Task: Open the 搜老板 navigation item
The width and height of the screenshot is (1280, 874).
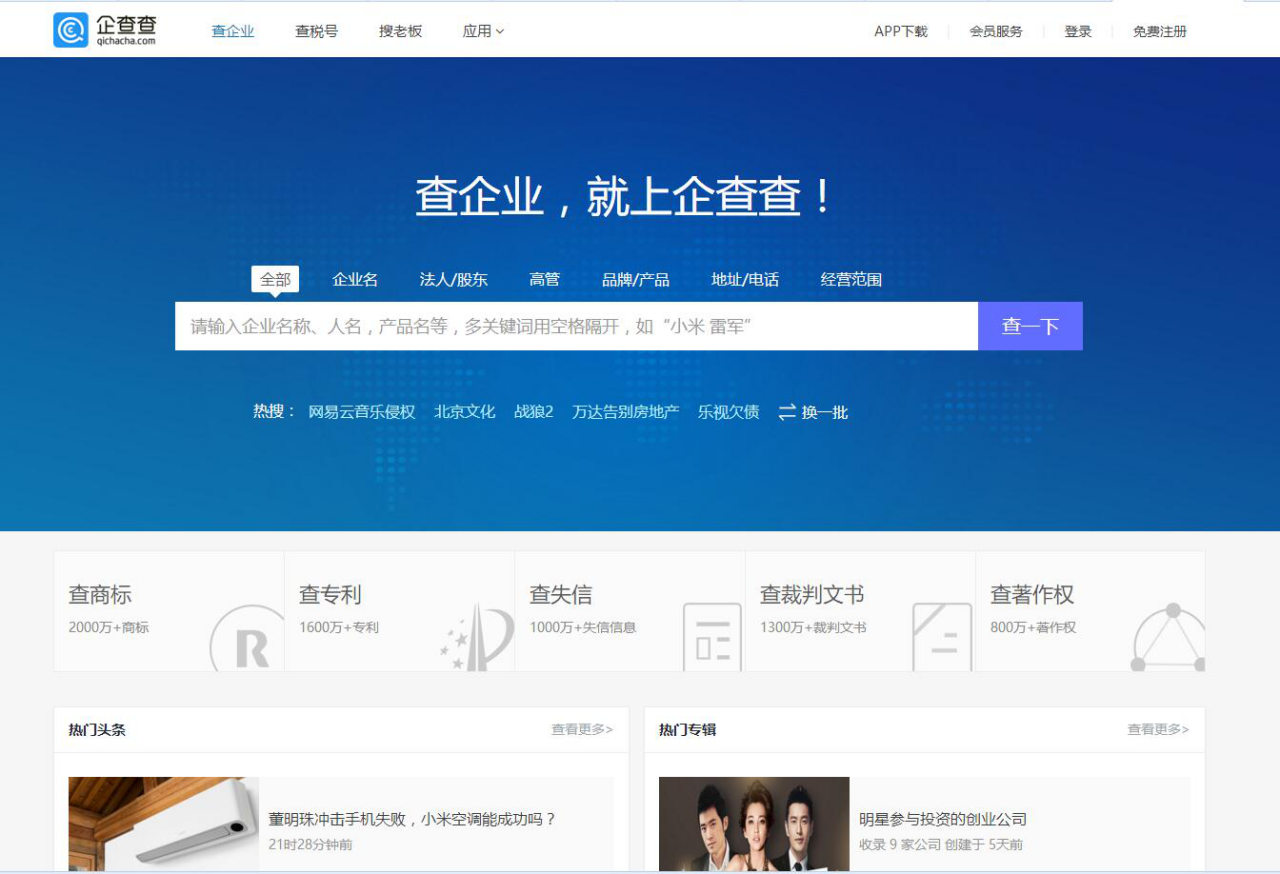Action: pyautogui.click(x=400, y=31)
